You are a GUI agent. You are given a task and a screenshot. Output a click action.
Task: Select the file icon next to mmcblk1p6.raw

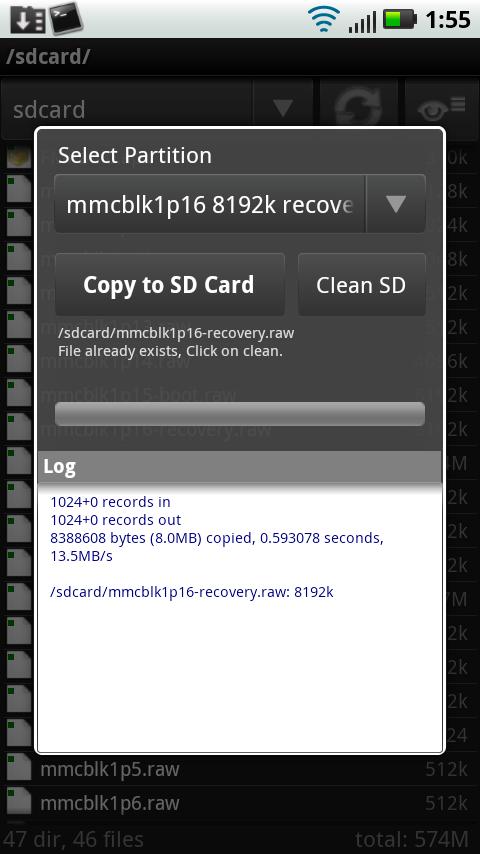click(x=19, y=803)
